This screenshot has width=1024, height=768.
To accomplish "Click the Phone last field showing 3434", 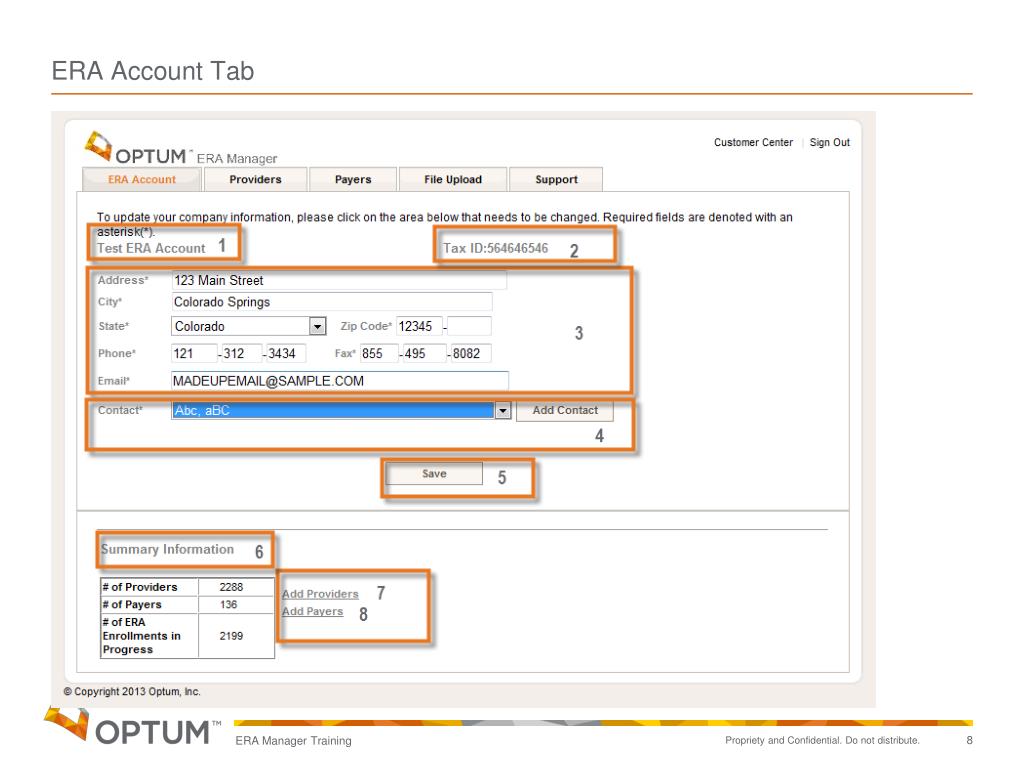I will click(x=286, y=353).
